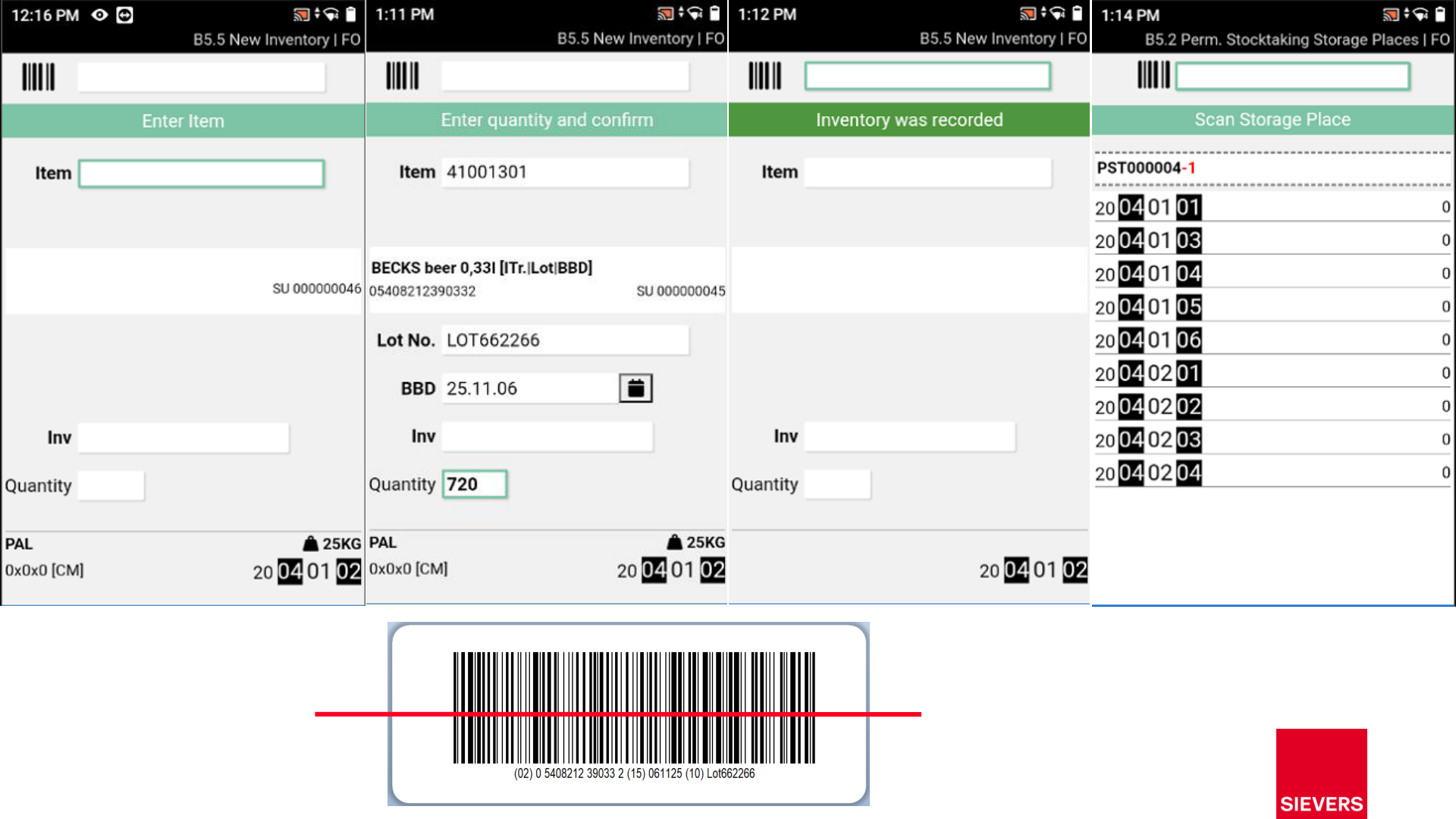Viewport: 1456px width, 819px height.
Task: Focus highlighted scan field on 1:12 PM screen
Action: [x=927, y=76]
